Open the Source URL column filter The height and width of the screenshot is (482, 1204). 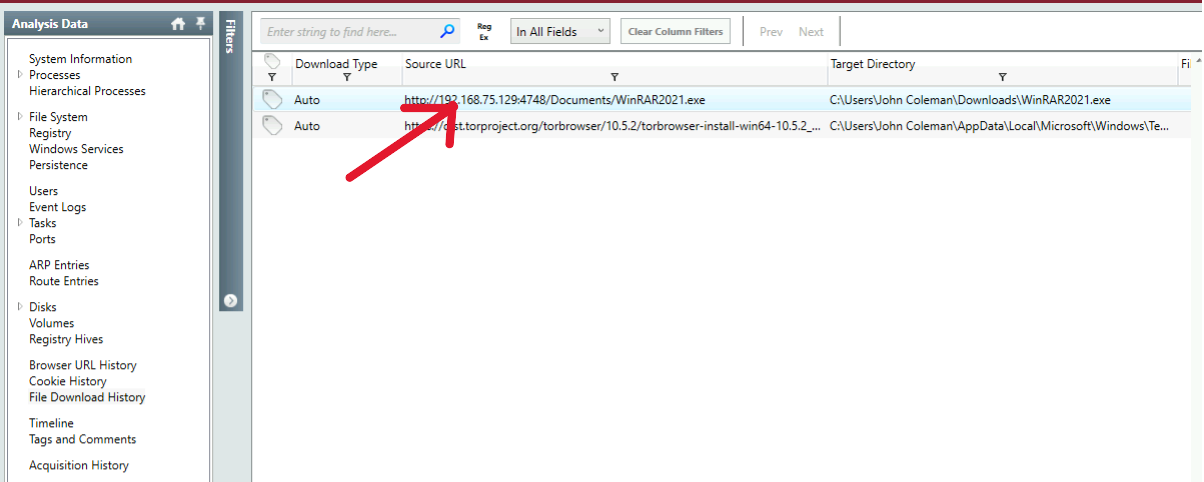pos(614,77)
